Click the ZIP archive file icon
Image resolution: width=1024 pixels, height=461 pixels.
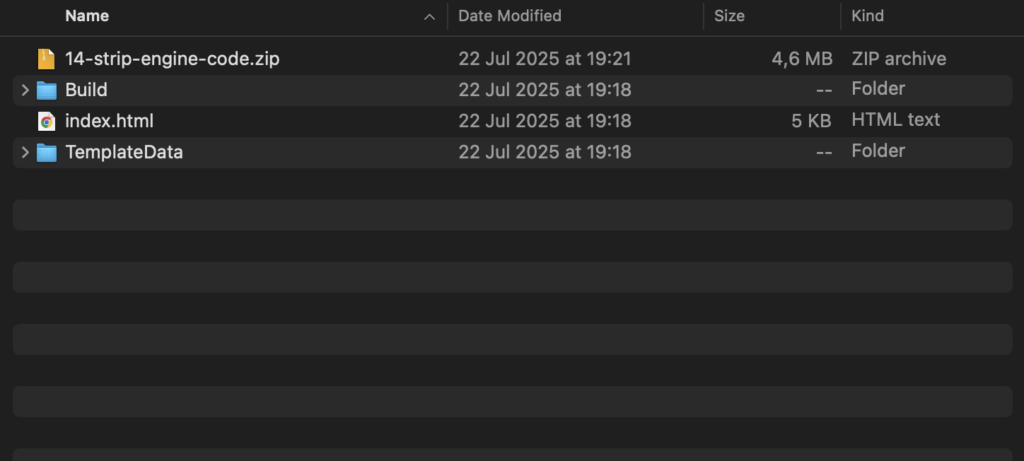(46, 59)
